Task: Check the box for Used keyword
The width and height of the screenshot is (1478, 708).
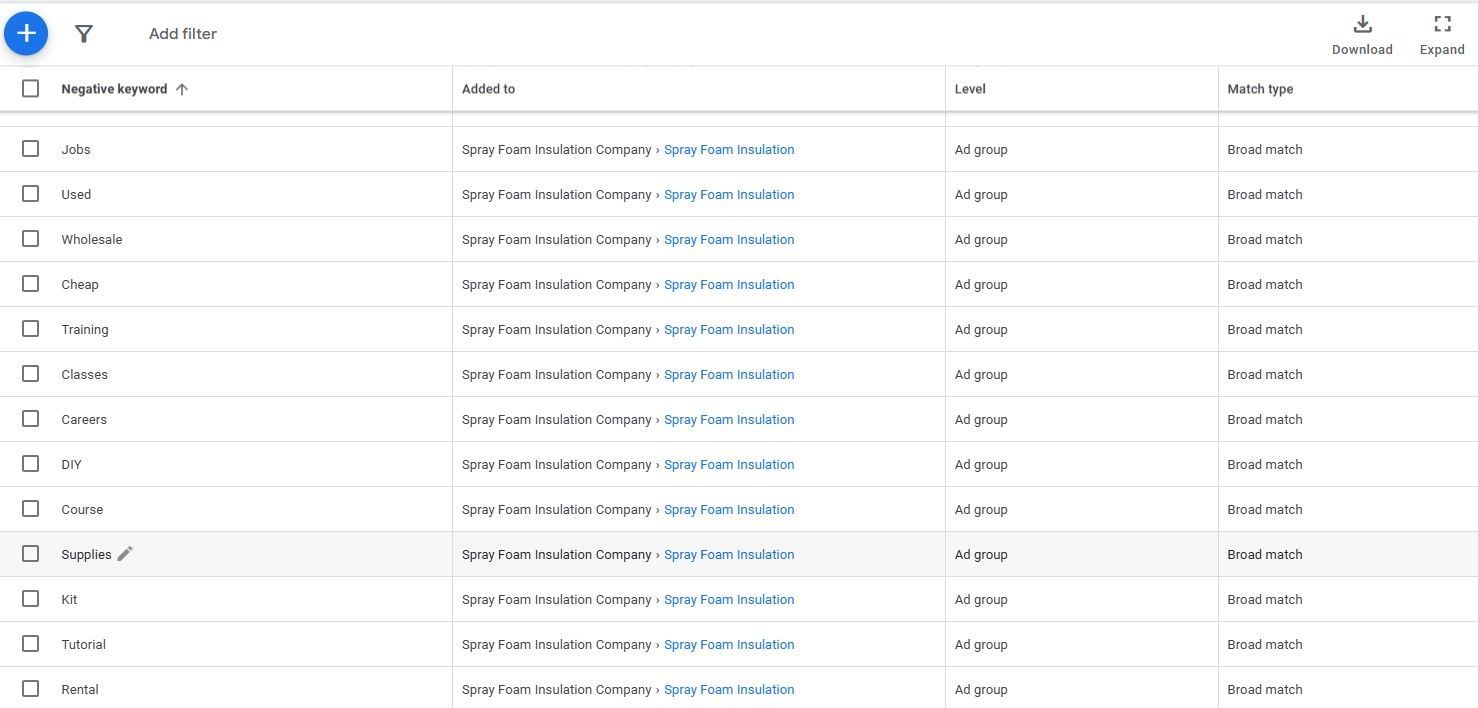Action: coord(31,193)
